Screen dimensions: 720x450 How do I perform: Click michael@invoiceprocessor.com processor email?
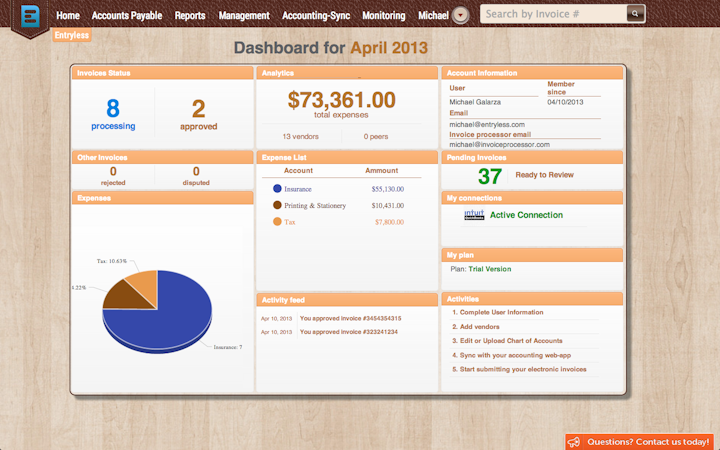500,144
